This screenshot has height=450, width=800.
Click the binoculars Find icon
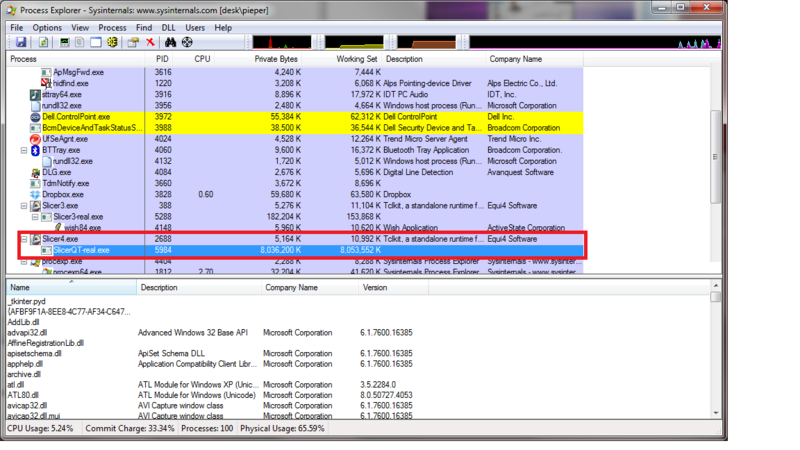tap(171, 43)
